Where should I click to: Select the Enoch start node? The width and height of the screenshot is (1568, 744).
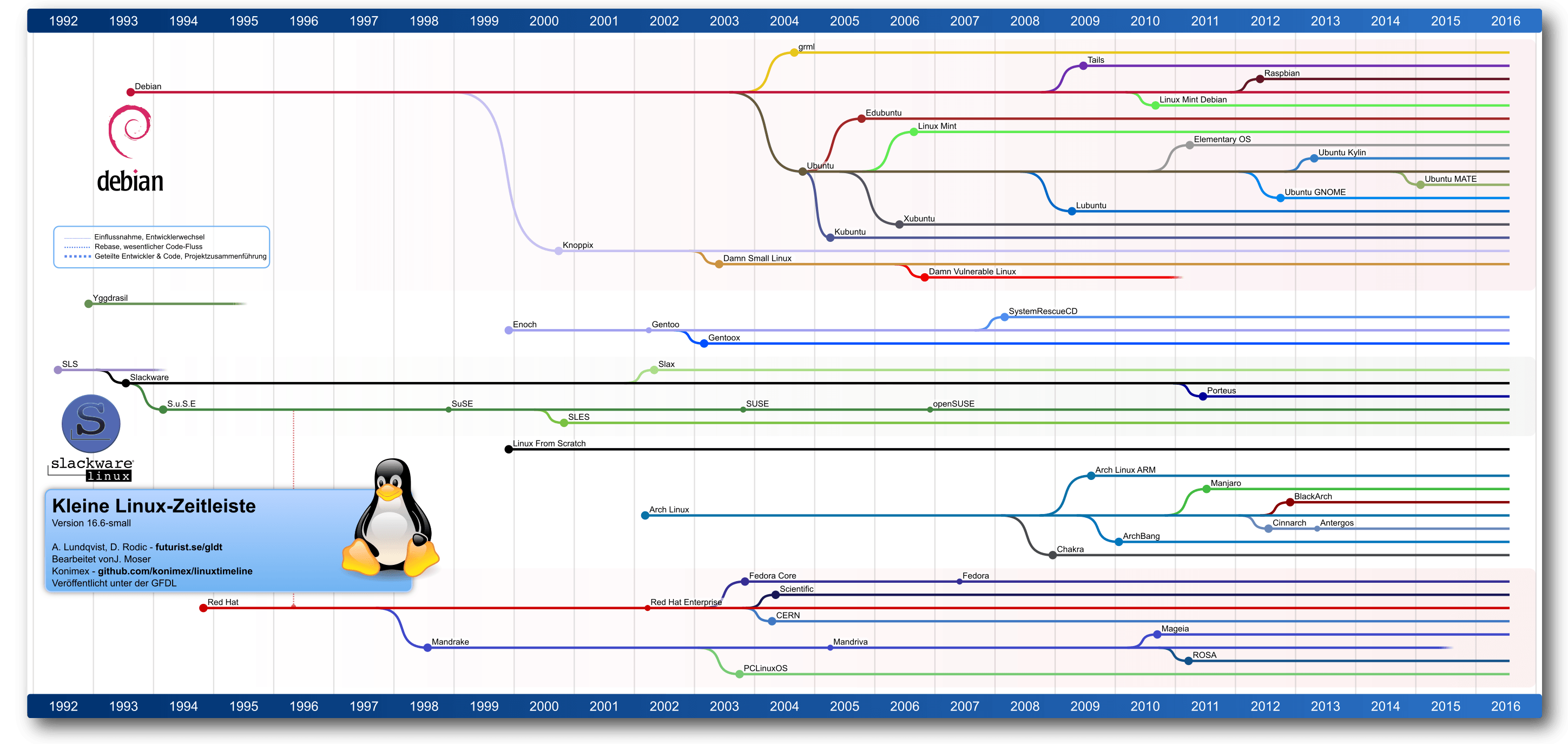(508, 331)
